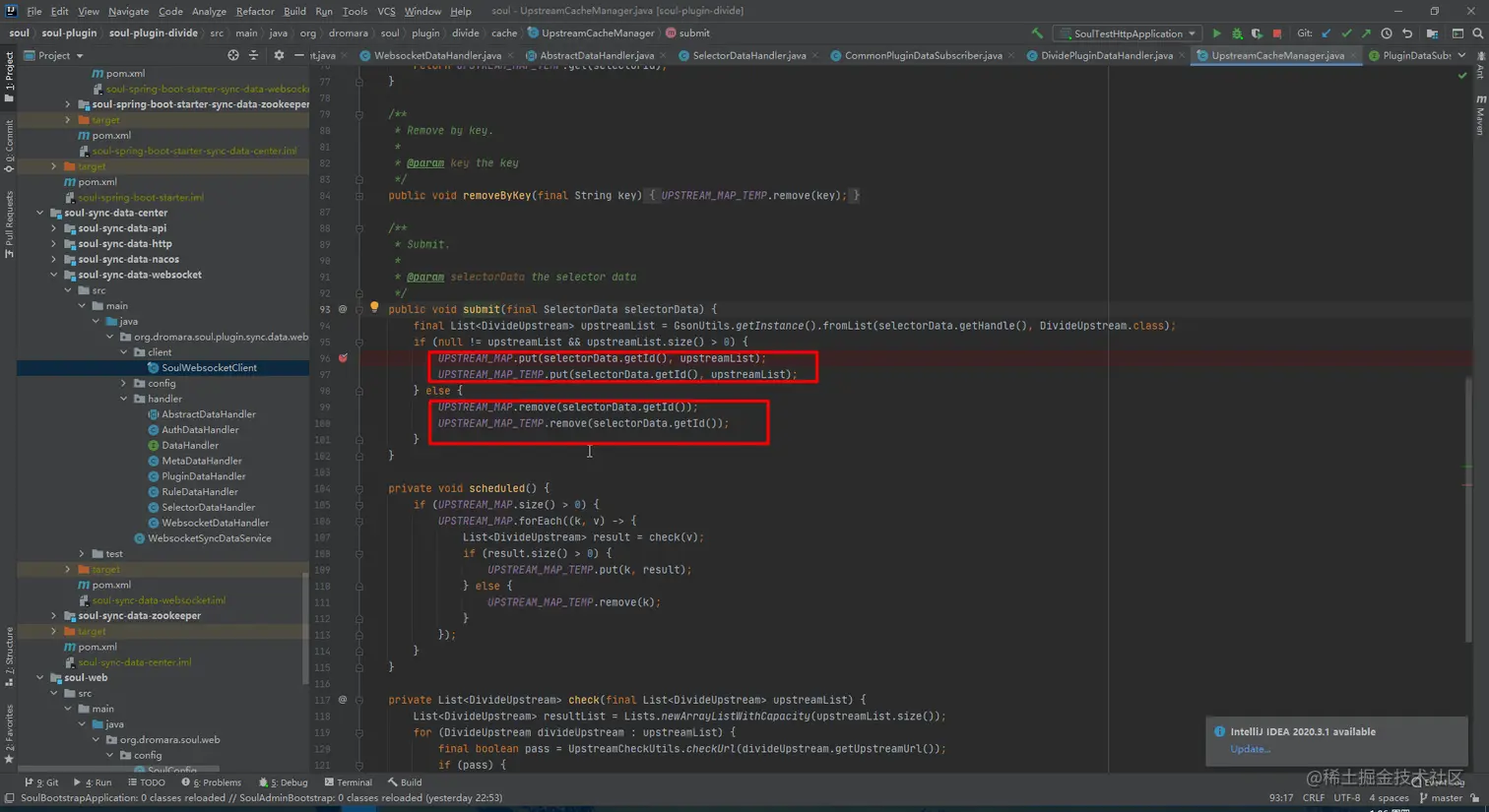
Task: Update project with the blue Git arrow
Action: click(1327, 33)
